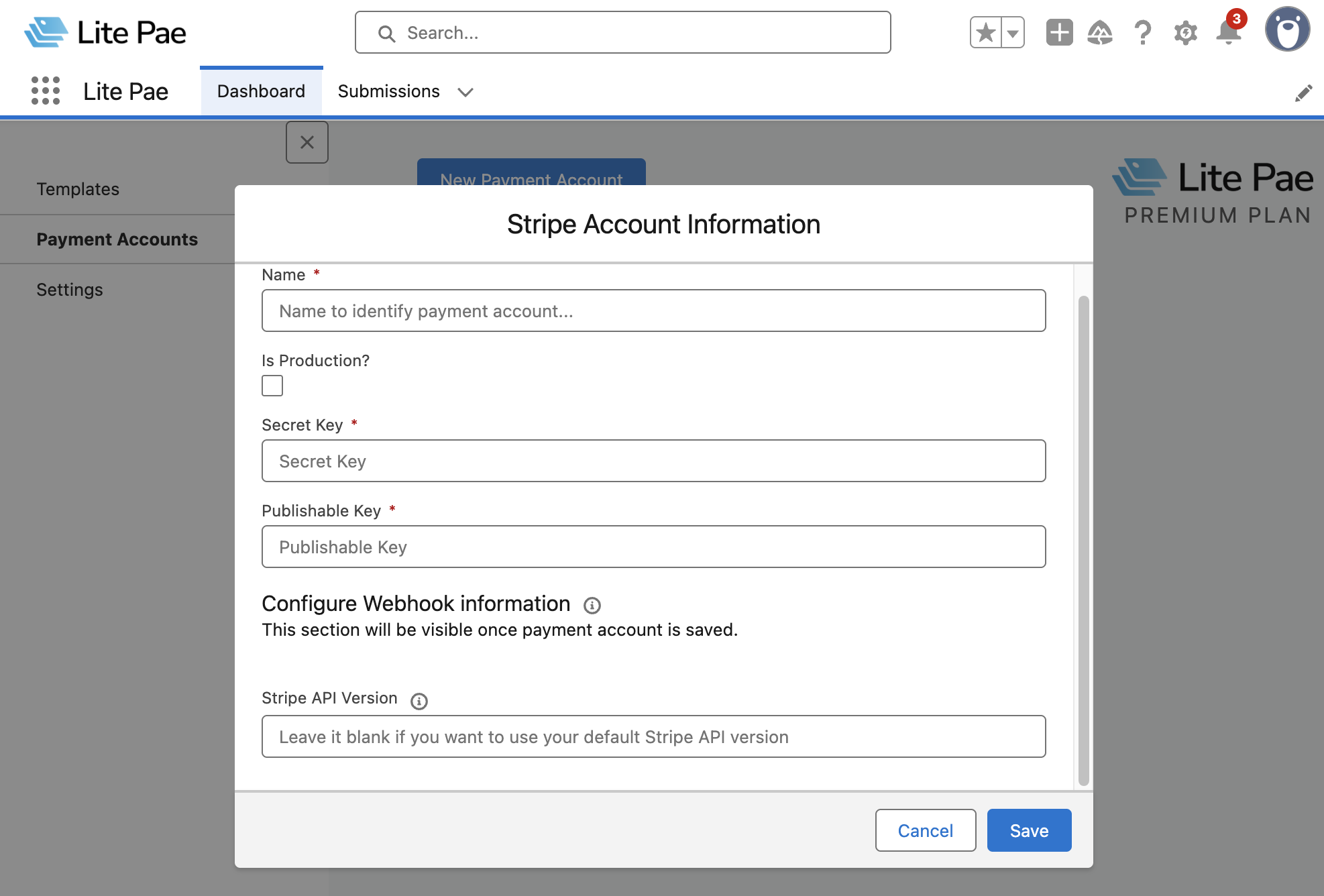Show Configure Webhook information info tooltip
1324x896 pixels.
pyautogui.click(x=592, y=606)
